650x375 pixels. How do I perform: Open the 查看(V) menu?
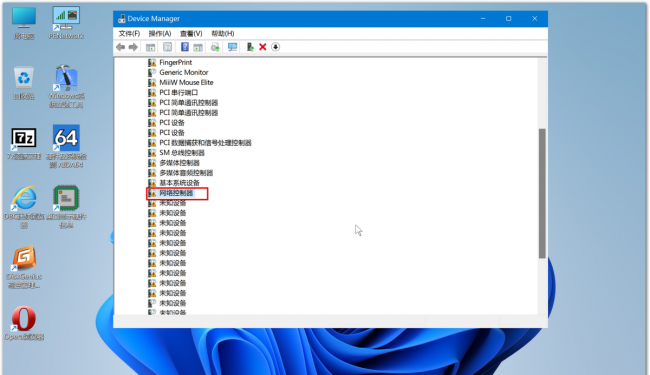tap(191, 34)
